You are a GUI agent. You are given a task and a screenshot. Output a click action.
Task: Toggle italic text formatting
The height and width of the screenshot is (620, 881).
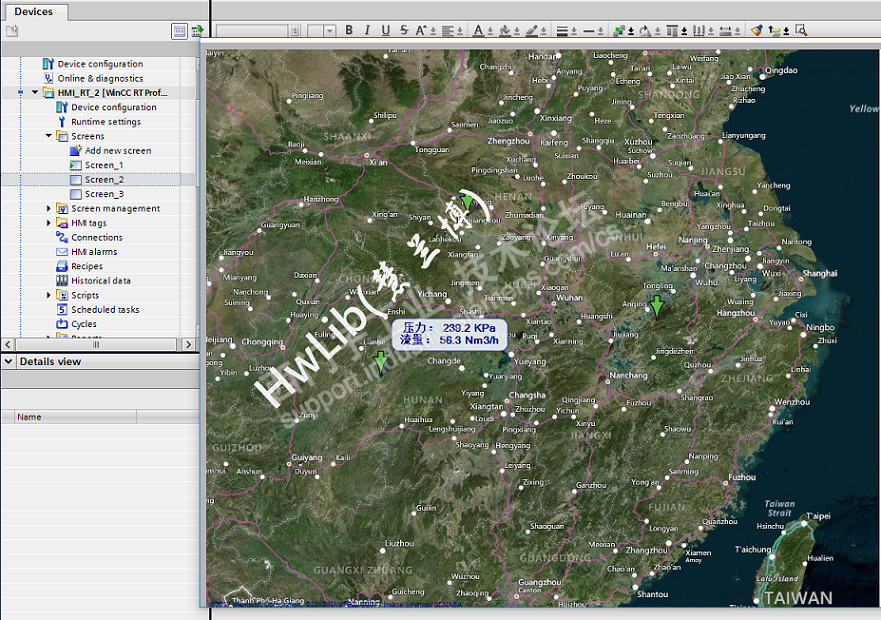367,31
